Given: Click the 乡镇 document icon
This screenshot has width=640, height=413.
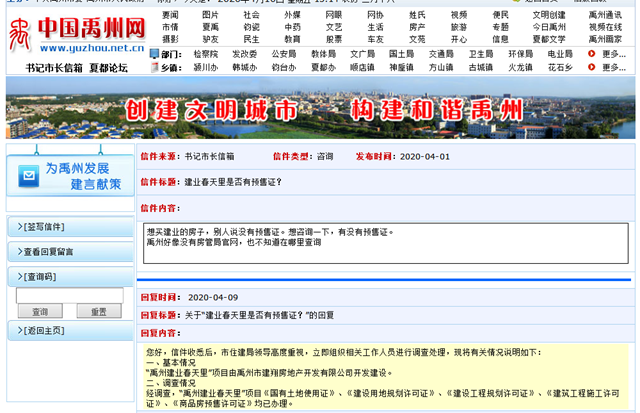Looking at the screenshot, I should point(154,67).
